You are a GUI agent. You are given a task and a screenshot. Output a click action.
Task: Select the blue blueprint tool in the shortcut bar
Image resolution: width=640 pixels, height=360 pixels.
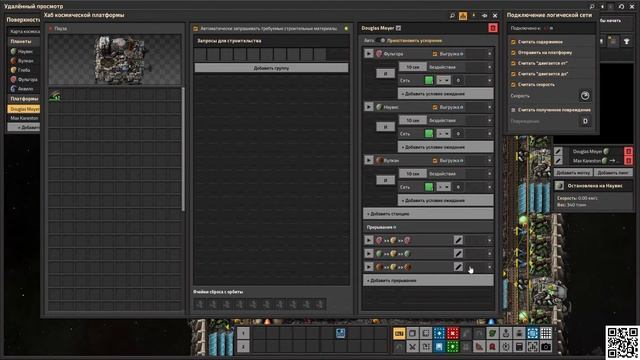click(x=439, y=333)
